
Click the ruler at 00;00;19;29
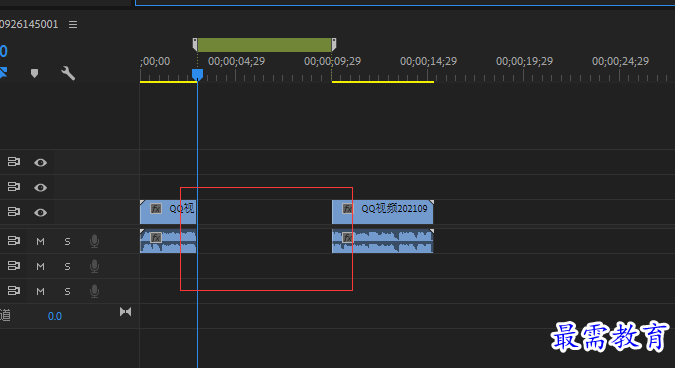point(524,62)
